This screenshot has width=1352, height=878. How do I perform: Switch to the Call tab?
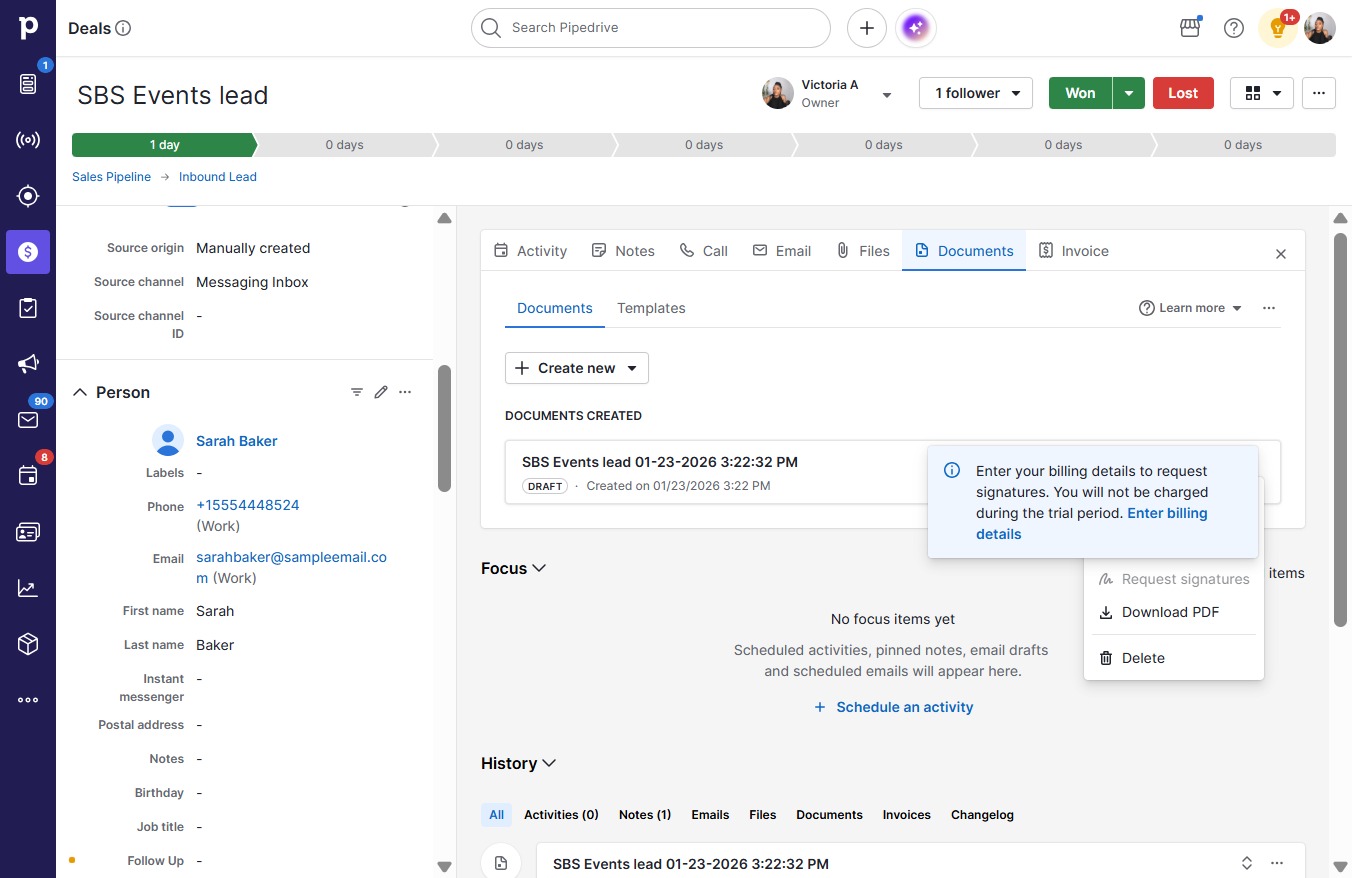[704, 251]
